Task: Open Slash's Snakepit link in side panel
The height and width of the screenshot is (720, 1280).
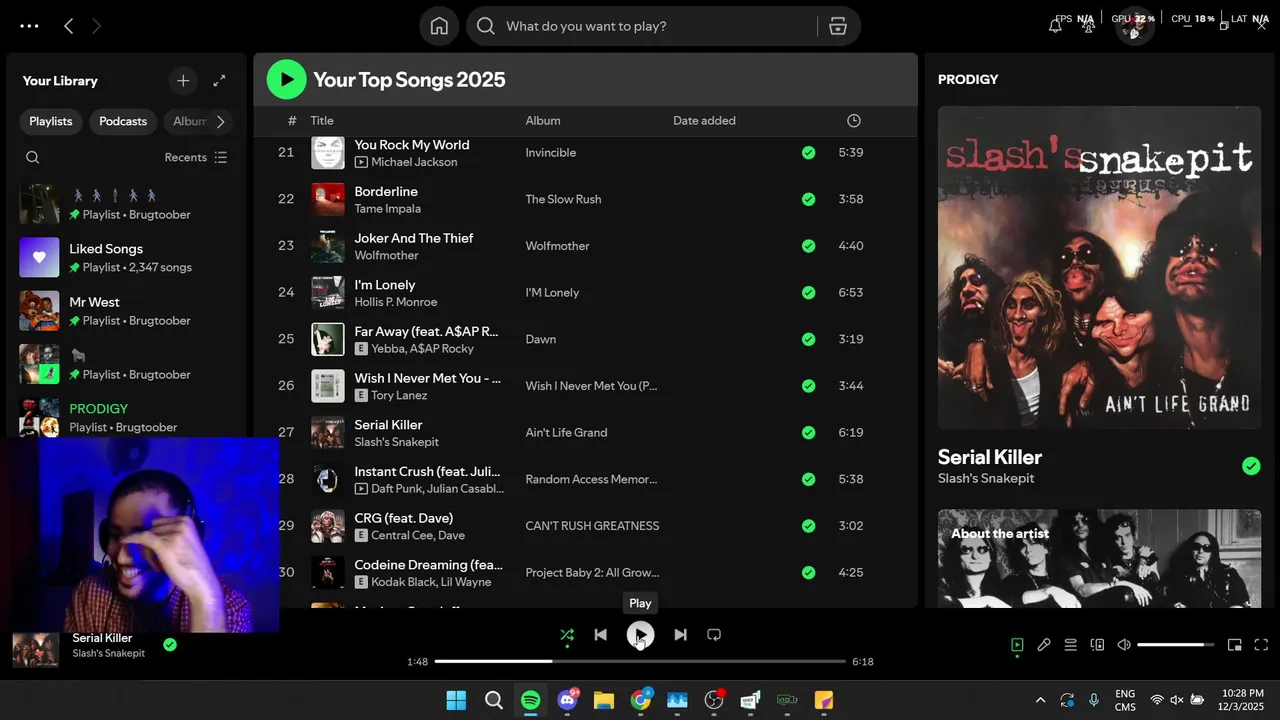Action: click(986, 479)
